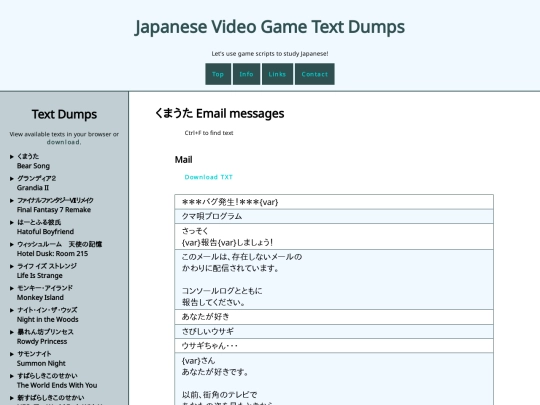Expand the Night in the Woods entry
The height and width of the screenshot is (405, 540).
[12, 310]
